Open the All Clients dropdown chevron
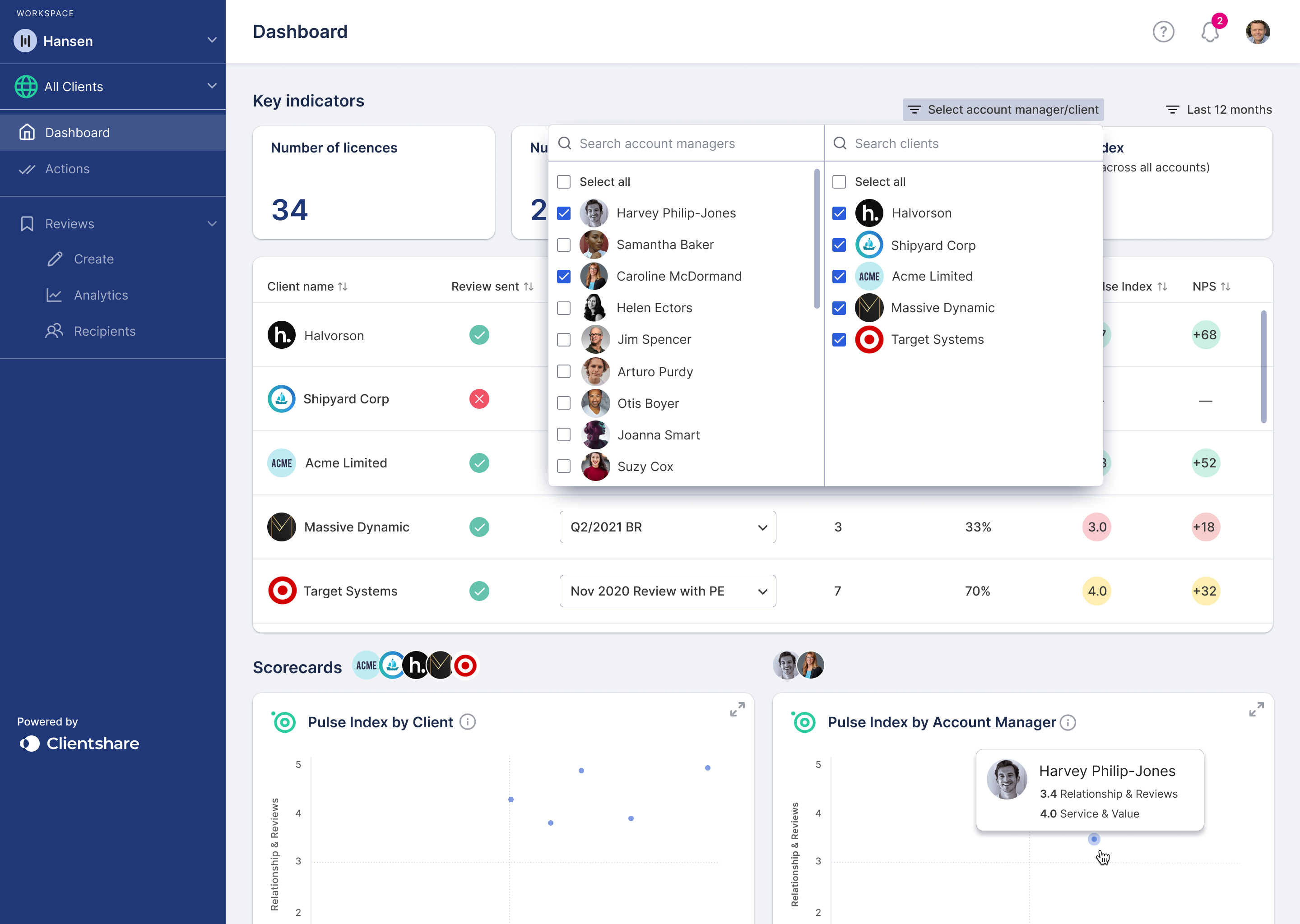Screen dimensions: 1300x924 pyautogui.click(x=212, y=85)
